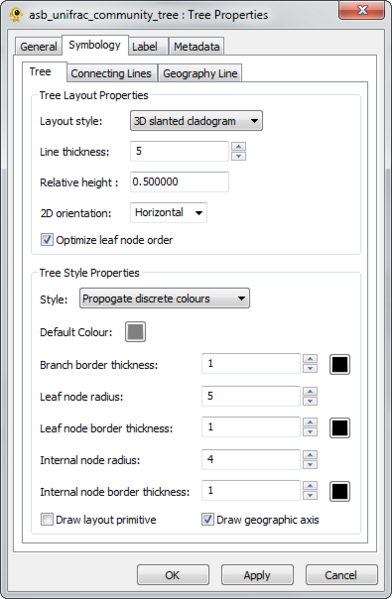Increase Leaf node radius

point(310,392)
